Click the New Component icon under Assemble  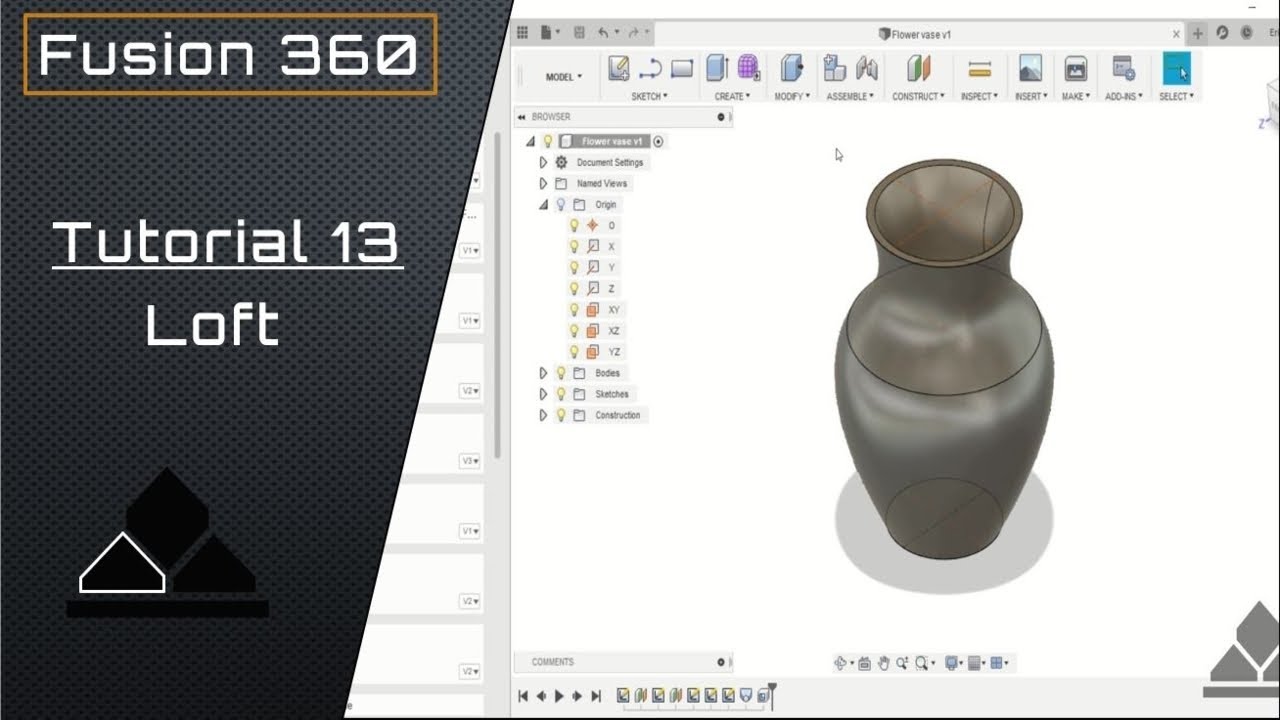coord(835,68)
